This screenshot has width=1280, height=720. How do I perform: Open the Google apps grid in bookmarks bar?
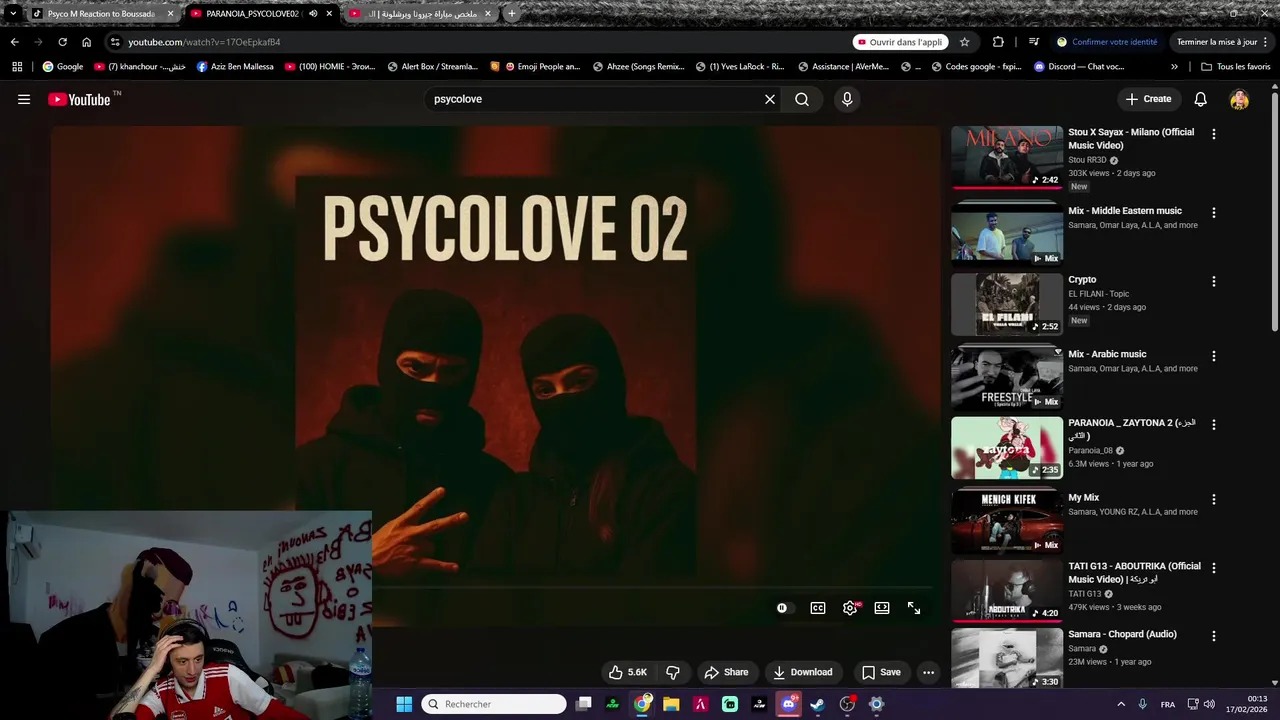17,66
